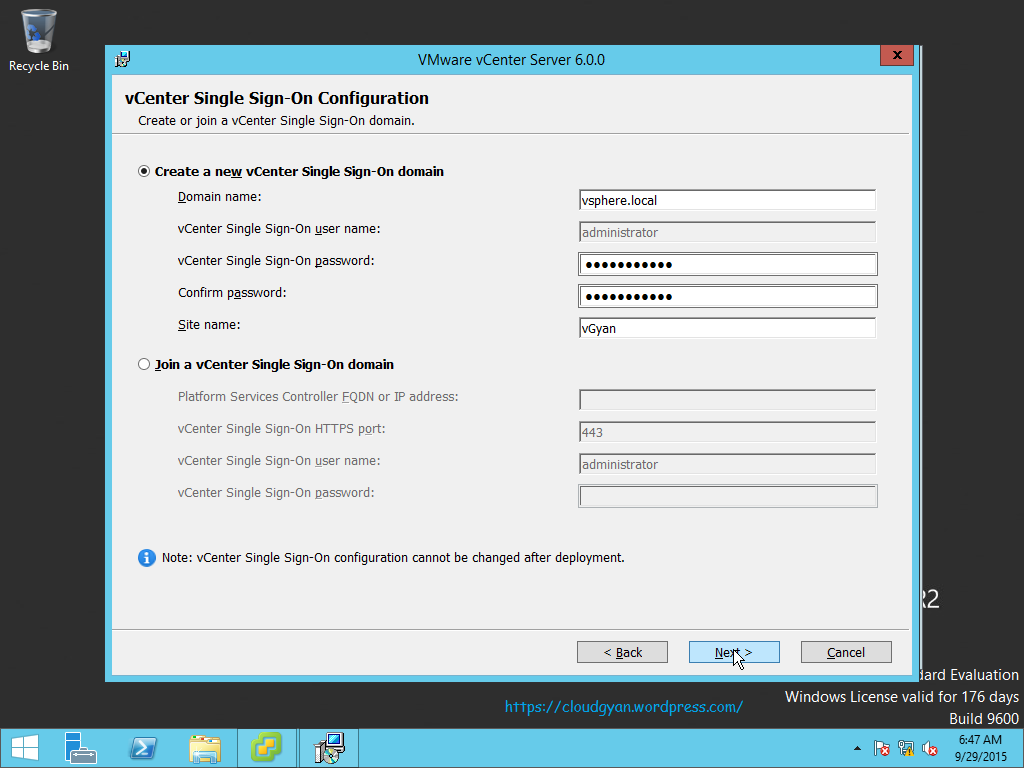
Task: Select Join a vCenter Single Sign-On domain
Action: (x=143, y=364)
